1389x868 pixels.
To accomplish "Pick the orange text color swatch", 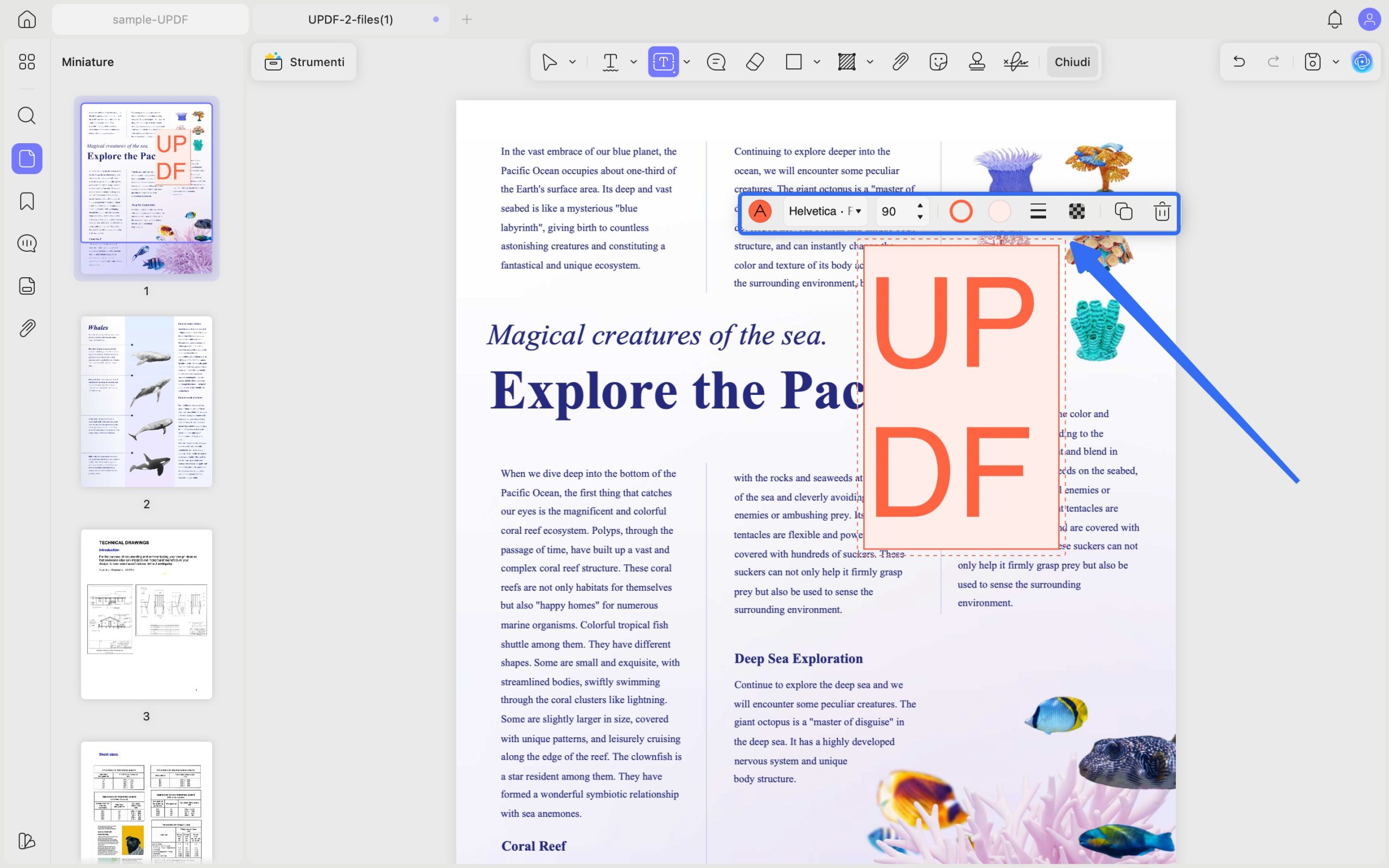I will click(x=760, y=211).
